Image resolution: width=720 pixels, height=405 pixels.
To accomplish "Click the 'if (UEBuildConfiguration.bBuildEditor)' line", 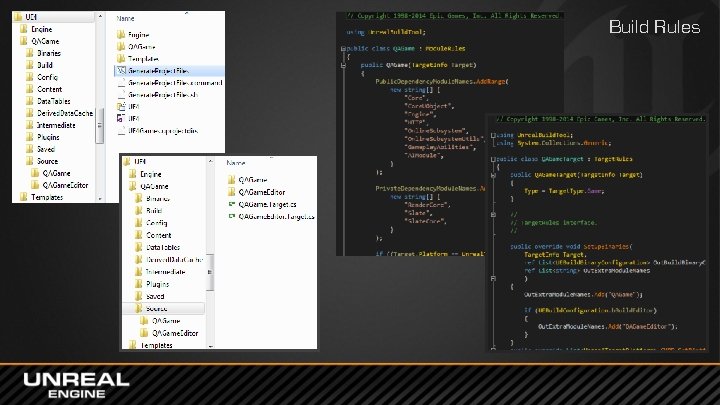I will click(591, 310).
